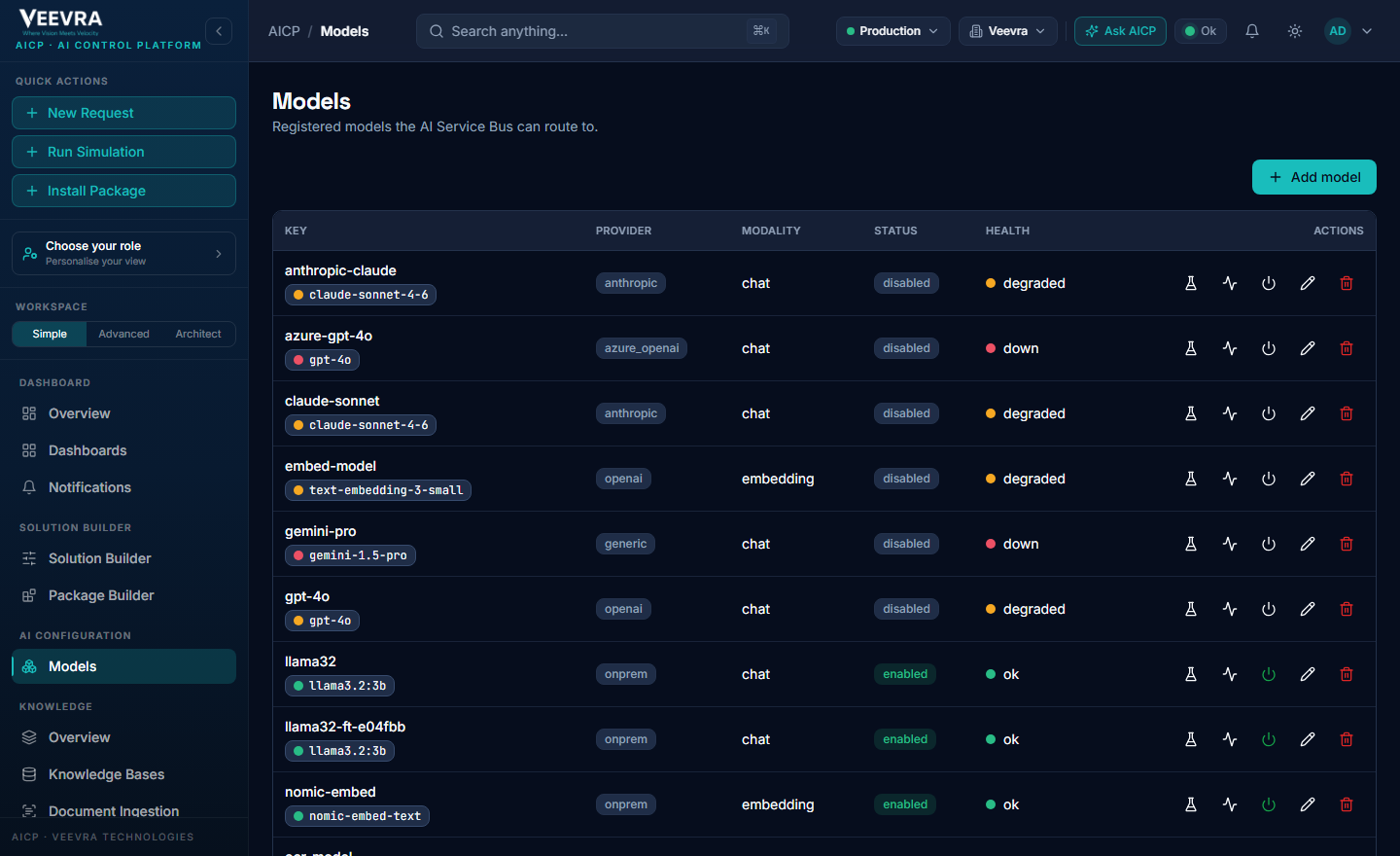This screenshot has width=1400, height=856.
Task: Disable llama32 via its green power icon
Action: [1269, 674]
